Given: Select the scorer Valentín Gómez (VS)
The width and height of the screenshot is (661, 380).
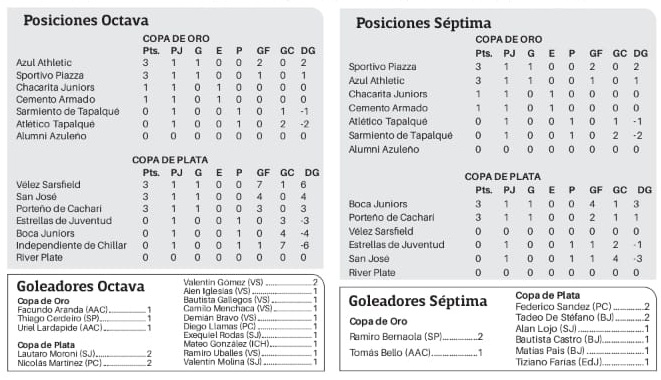Looking at the screenshot, I should coord(223,282).
